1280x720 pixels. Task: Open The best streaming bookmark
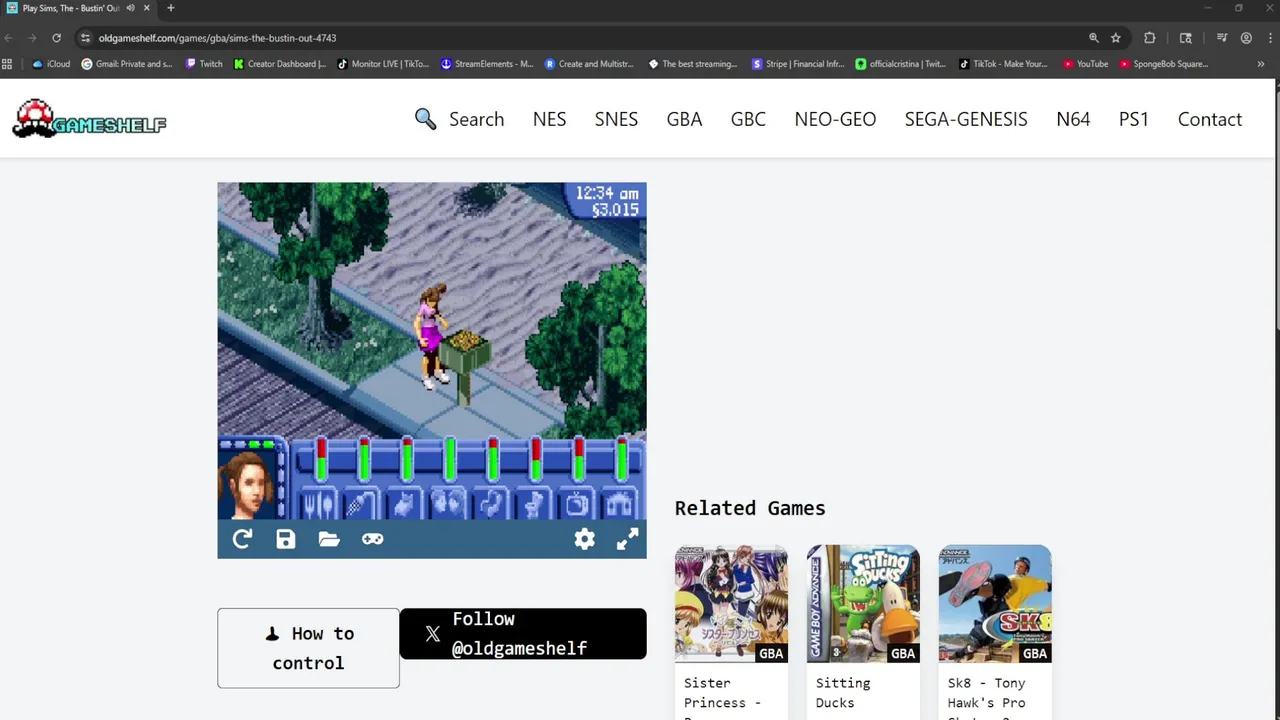tap(693, 64)
